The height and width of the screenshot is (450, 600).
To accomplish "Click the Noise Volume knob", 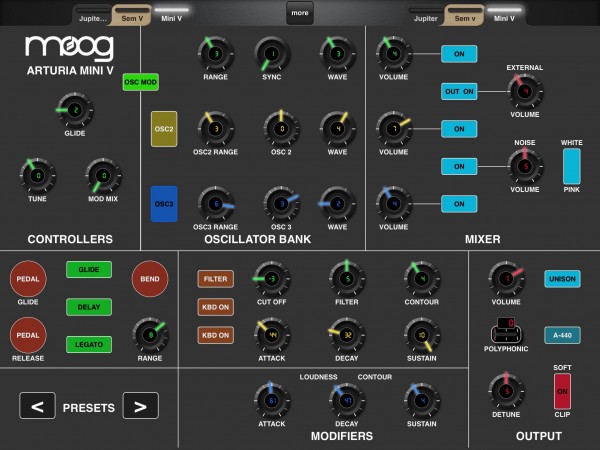I will pyautogui.click(x=525, y=166).
